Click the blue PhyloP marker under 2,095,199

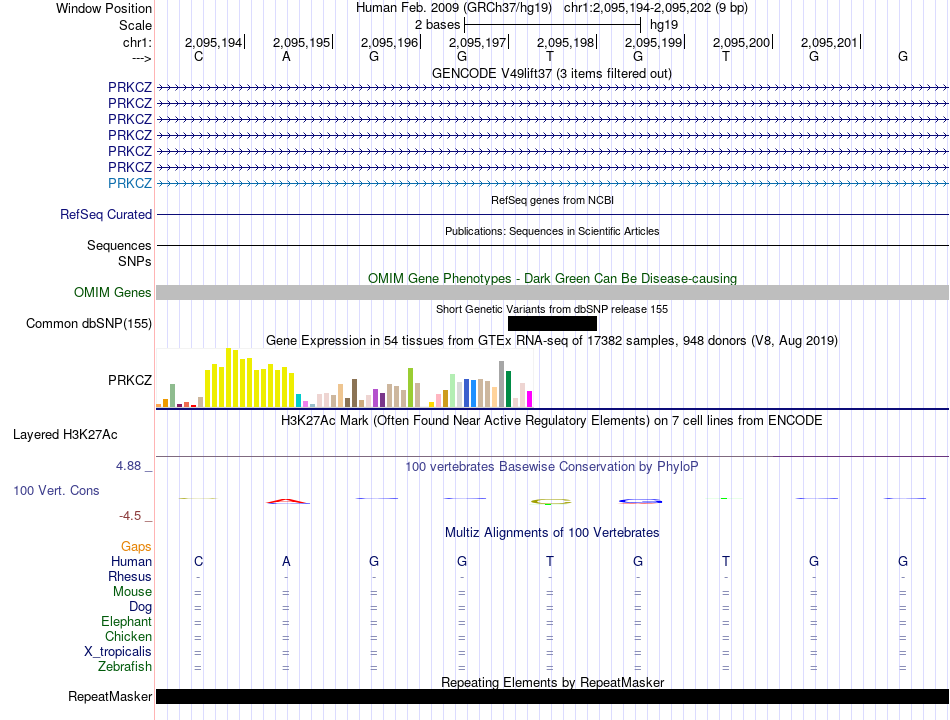point(640,501)
